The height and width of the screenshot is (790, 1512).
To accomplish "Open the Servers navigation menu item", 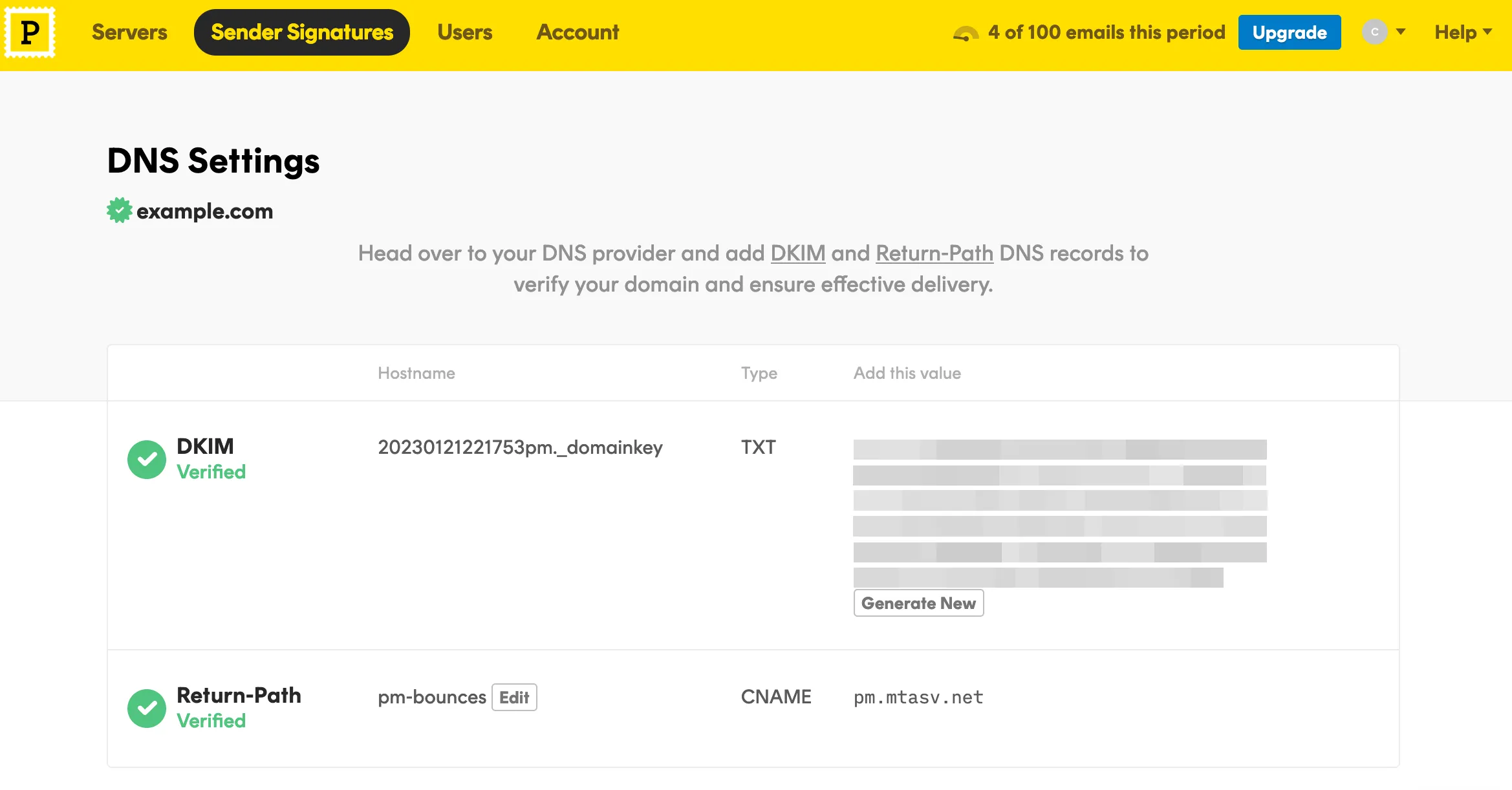I will (130, 31).
